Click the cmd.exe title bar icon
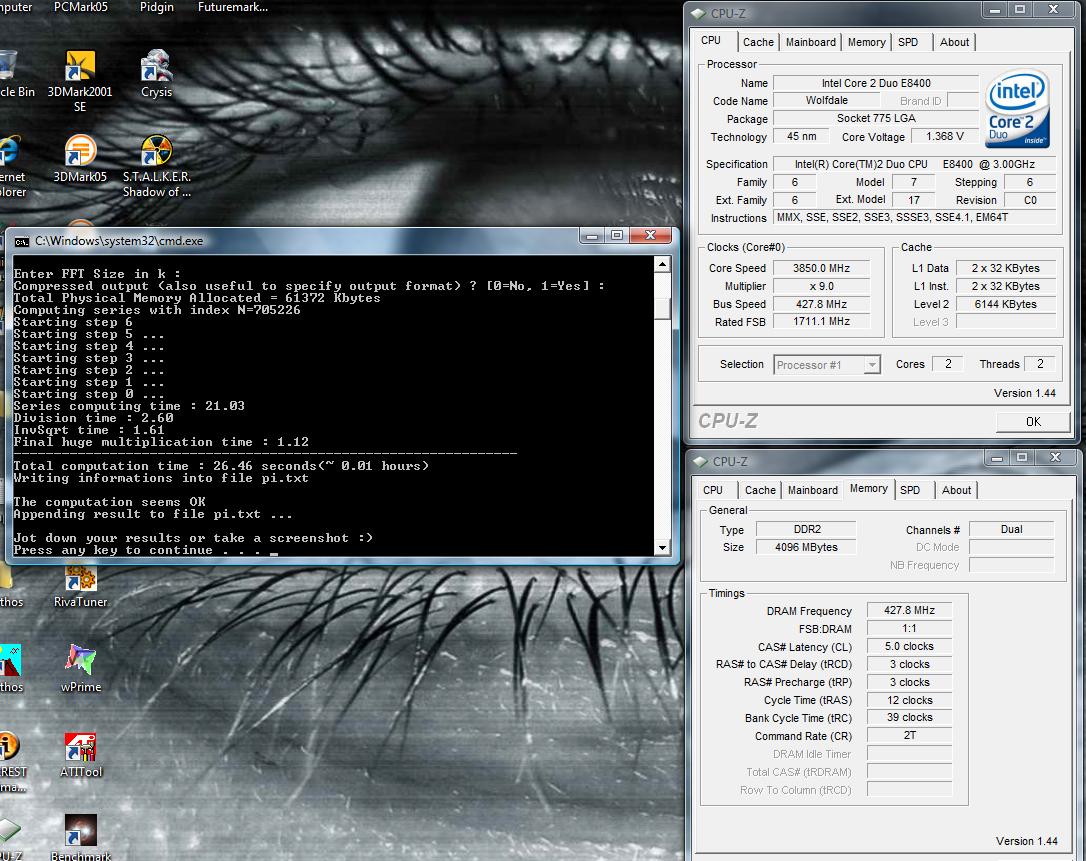Viewport: 1086px width, 861px height. [22, 241]
